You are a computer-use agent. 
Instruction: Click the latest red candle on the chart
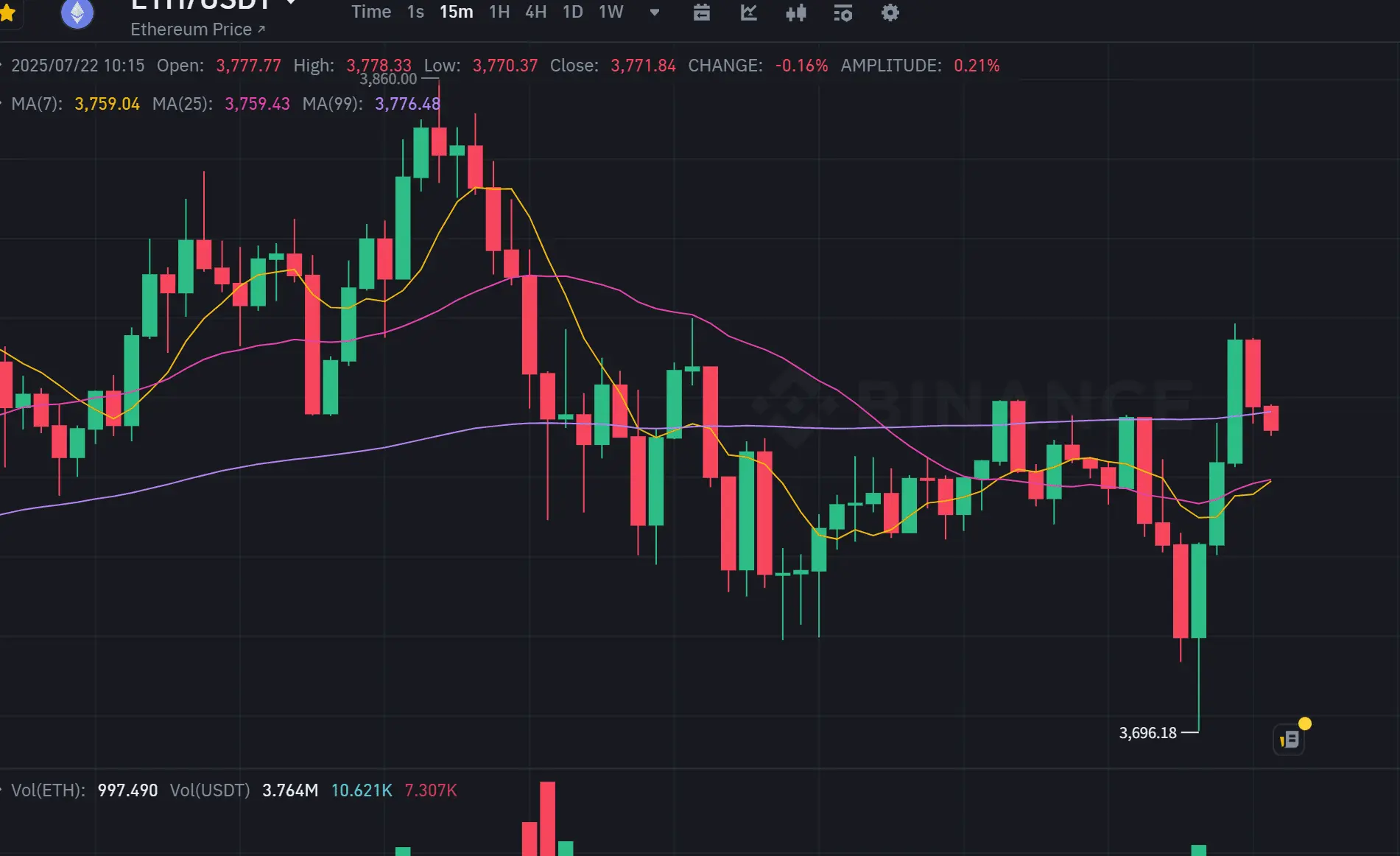(x=1271, y=418)
